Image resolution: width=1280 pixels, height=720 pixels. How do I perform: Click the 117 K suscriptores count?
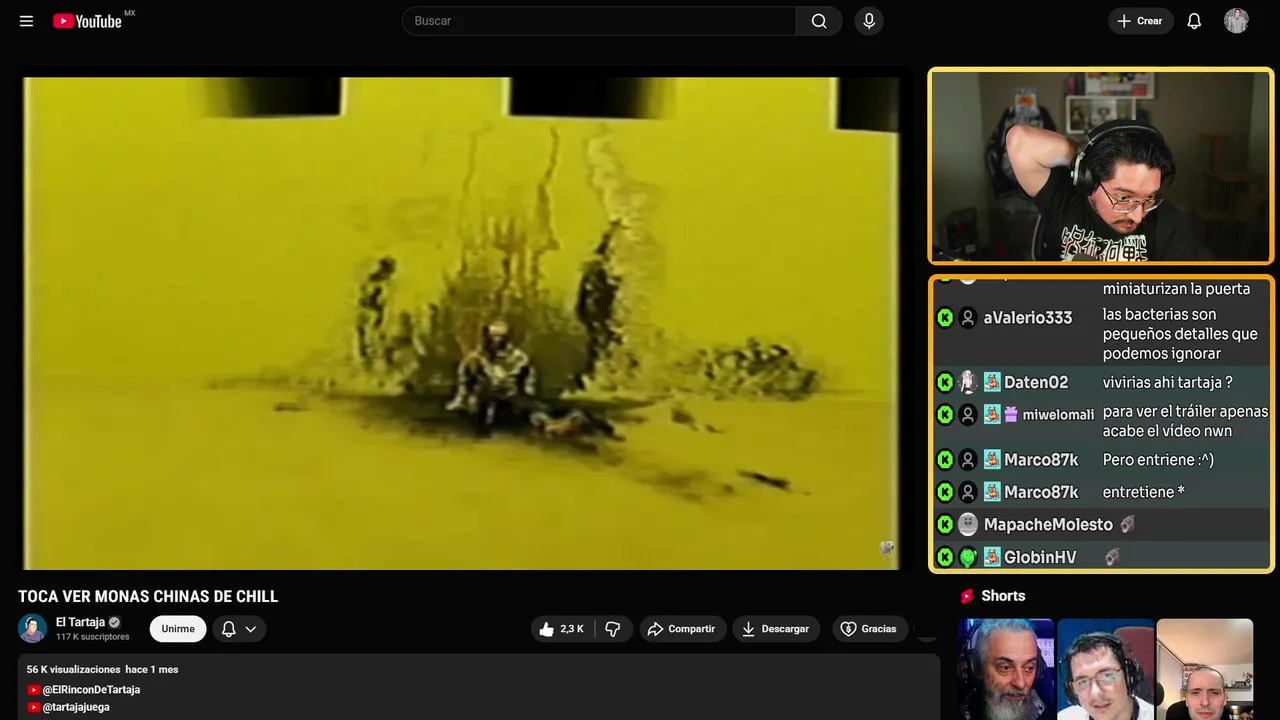[92, 637]
